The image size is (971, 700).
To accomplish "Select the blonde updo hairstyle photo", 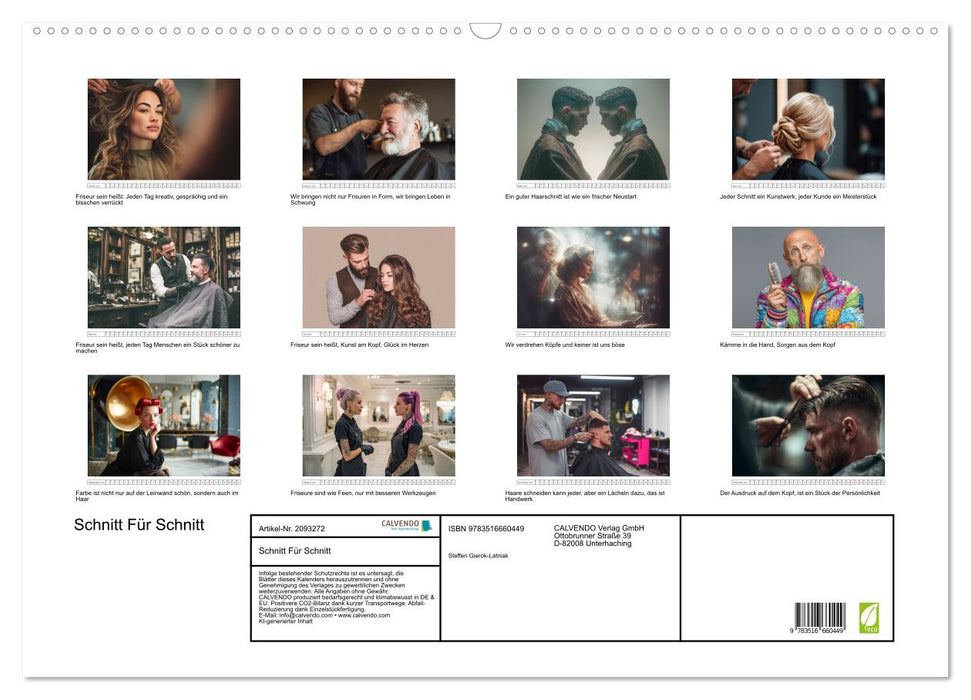I will click(808, 129).
